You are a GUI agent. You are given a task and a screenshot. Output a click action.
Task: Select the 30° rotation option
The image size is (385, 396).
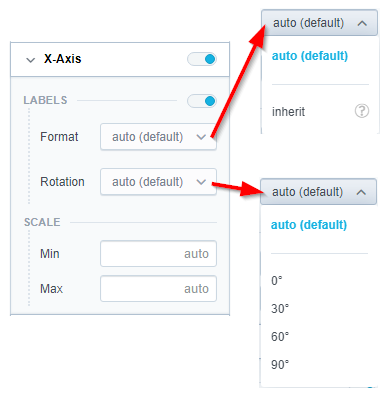[x=280, y=309]
